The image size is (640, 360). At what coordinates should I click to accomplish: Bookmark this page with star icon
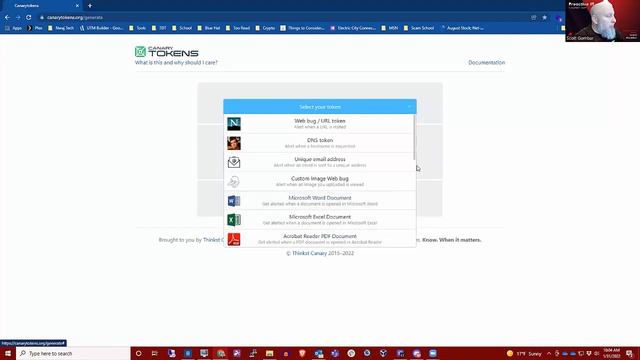pyautogui.click(x=544, y=18)
